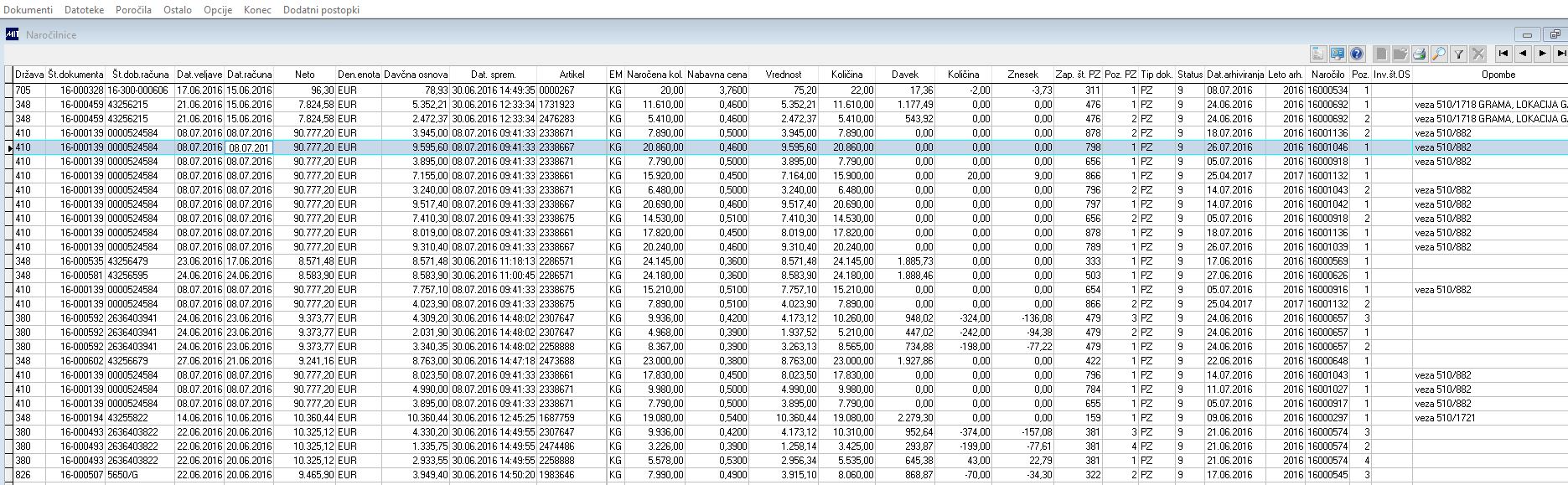This screenshot has width=1568, height=485.
Task: Select Neto cell 9.241,16
Action: click(305, 361)
